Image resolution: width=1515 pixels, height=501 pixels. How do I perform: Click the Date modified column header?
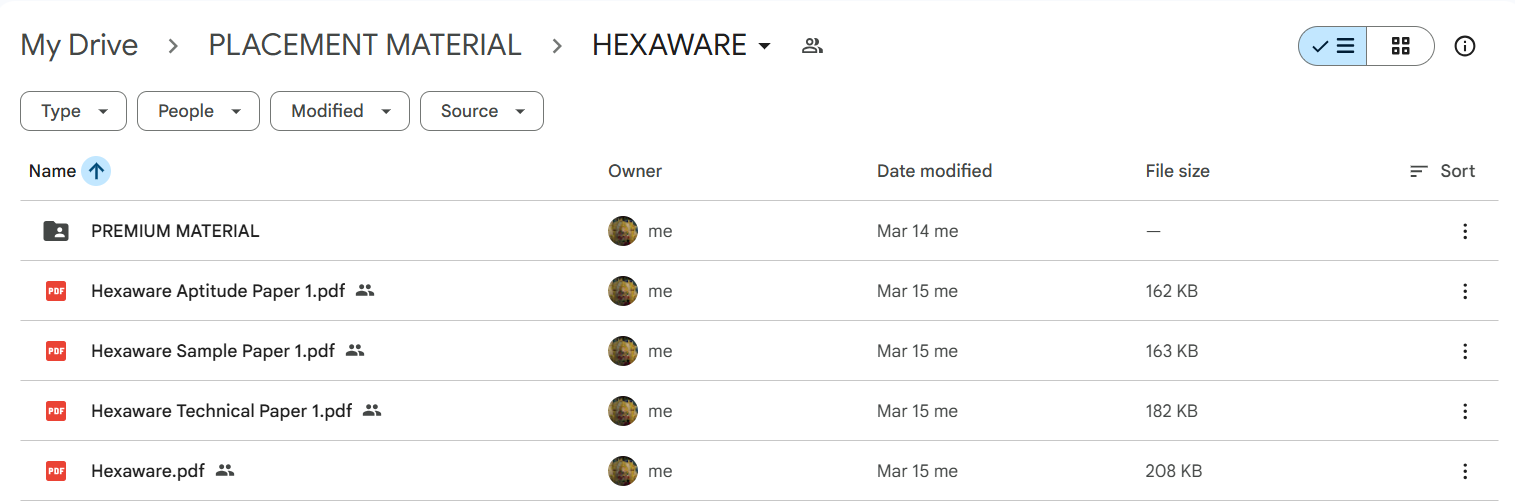coord(935,171)
